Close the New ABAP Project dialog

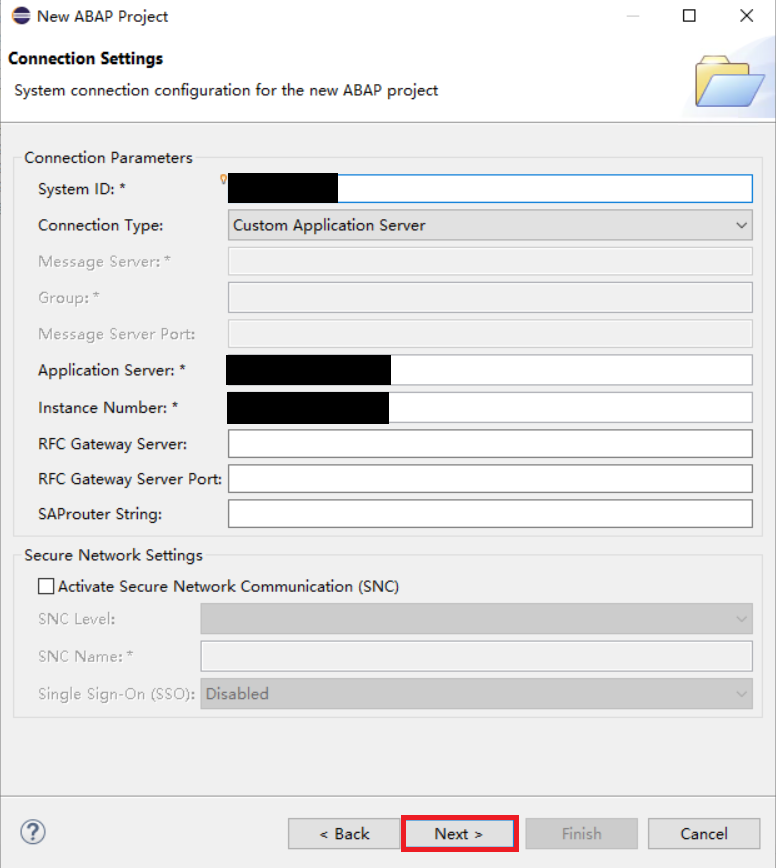click(x=746, y=16)
